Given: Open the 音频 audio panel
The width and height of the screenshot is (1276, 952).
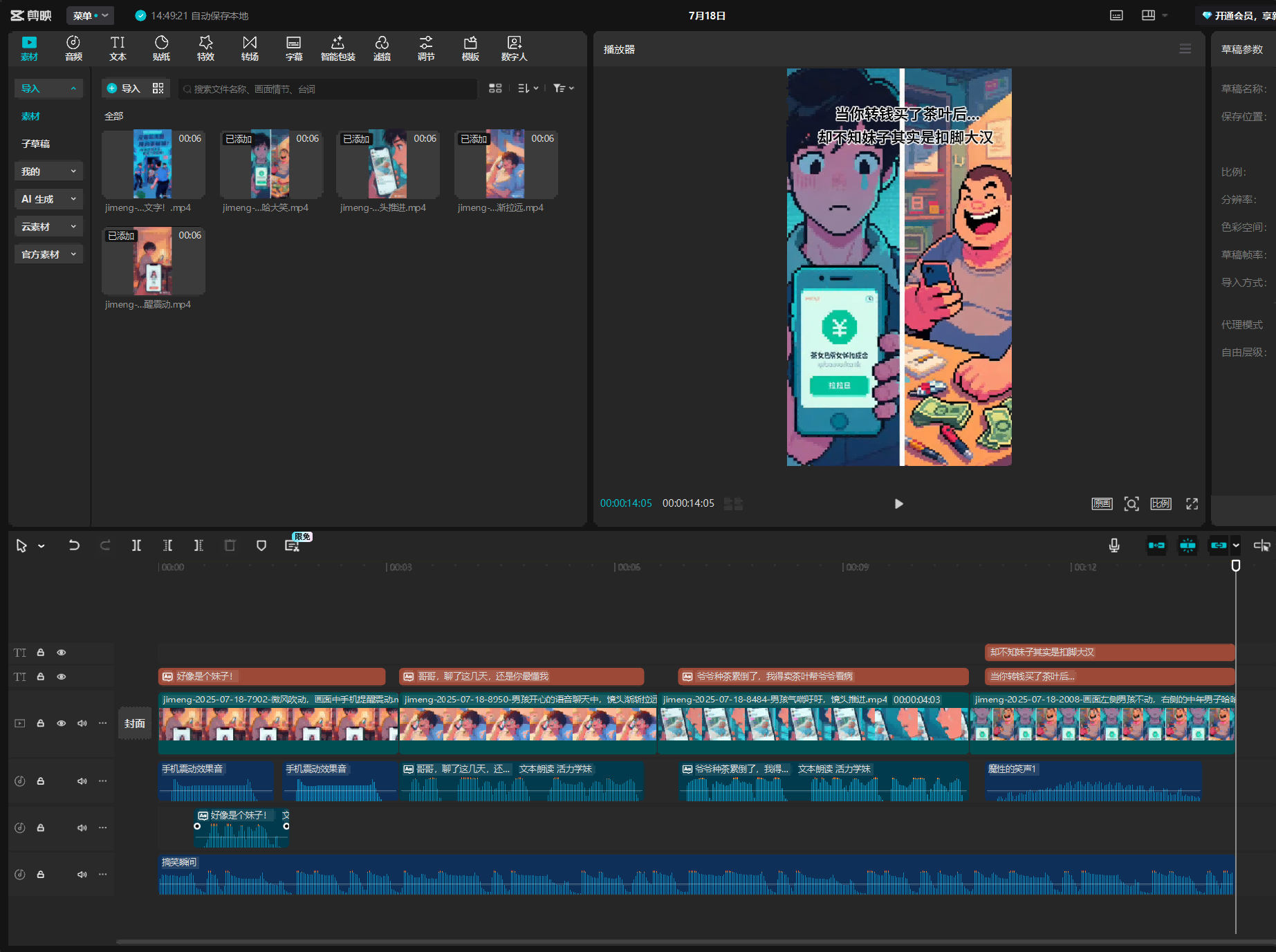Looking at the screenshot, I should click(x=73, y=48).
